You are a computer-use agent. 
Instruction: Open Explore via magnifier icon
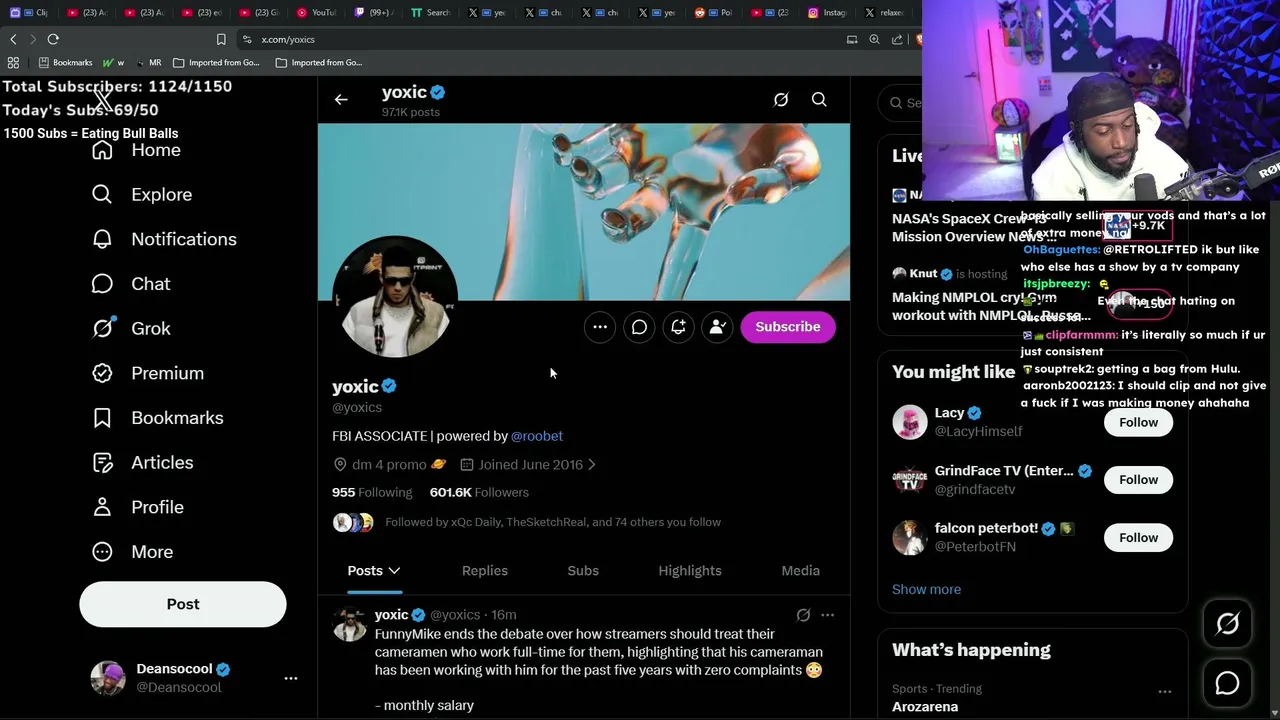pos(102,194)
